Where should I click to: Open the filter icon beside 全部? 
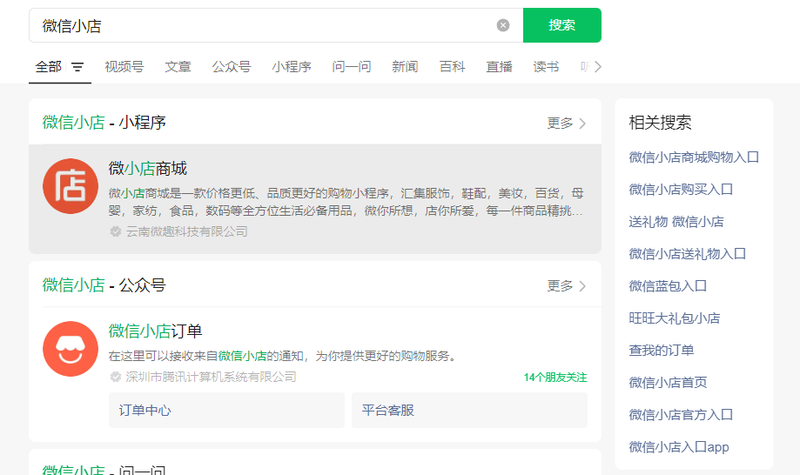pos(77,67)
